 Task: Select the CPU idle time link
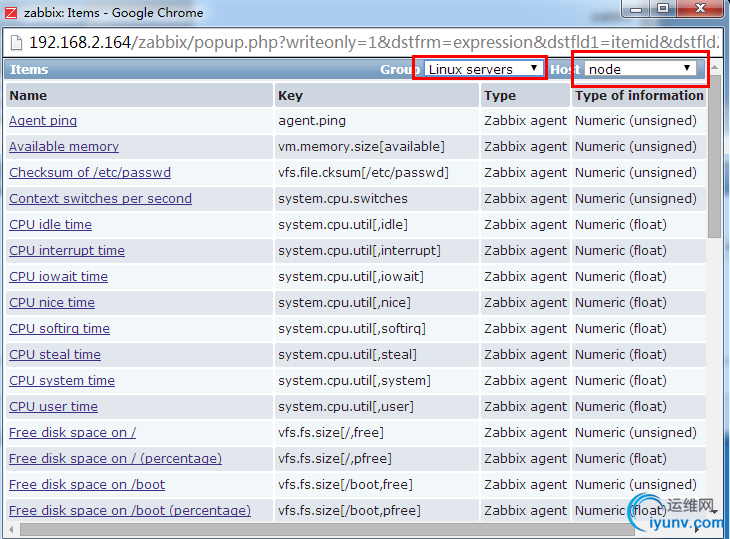tap(50, 224)
